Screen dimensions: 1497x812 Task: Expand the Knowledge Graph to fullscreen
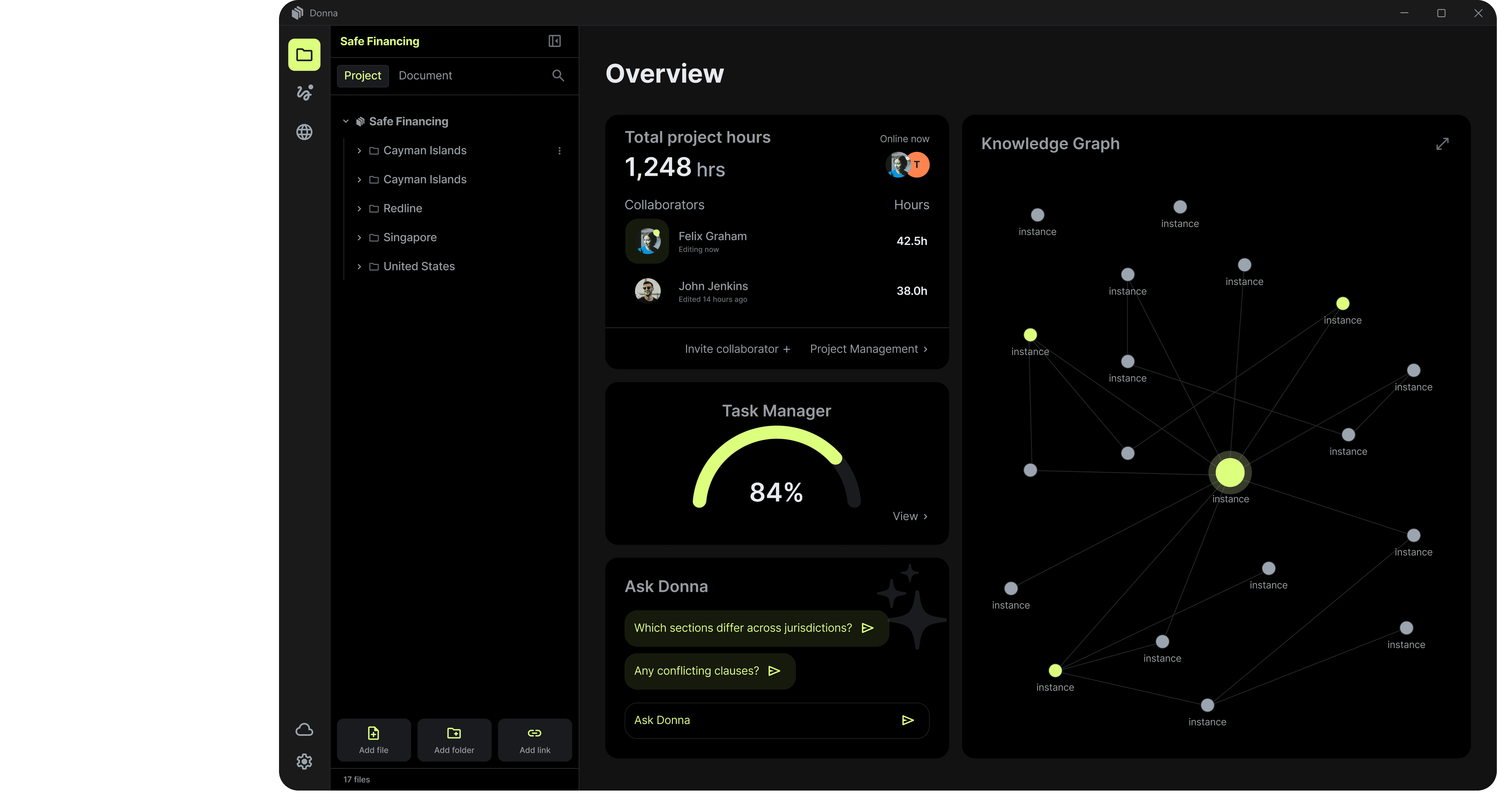1442,143
